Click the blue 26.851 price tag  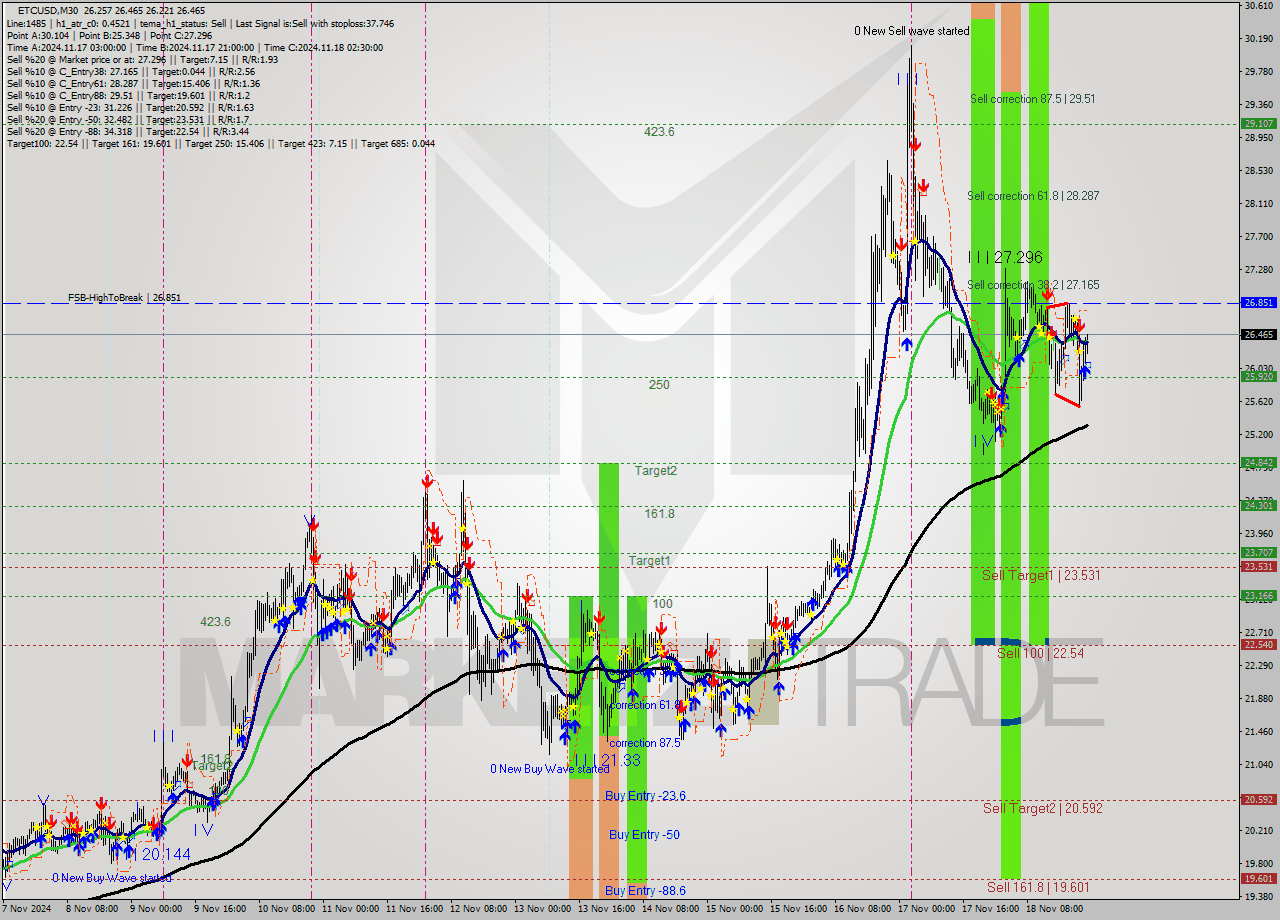coord(1258,302)
